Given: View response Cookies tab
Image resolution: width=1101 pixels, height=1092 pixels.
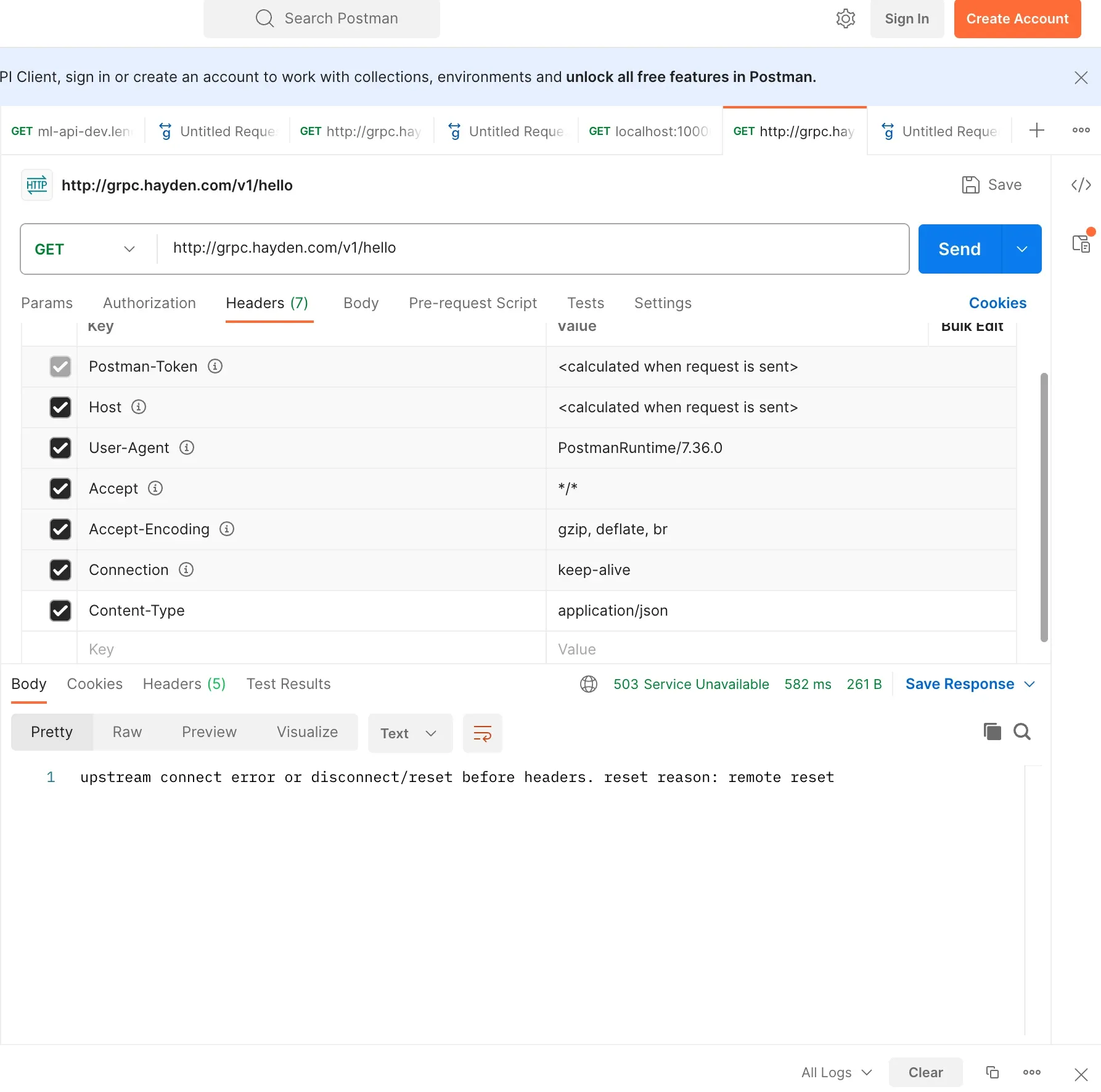Looking at the screenshot, I should click(x=95, y=684).
